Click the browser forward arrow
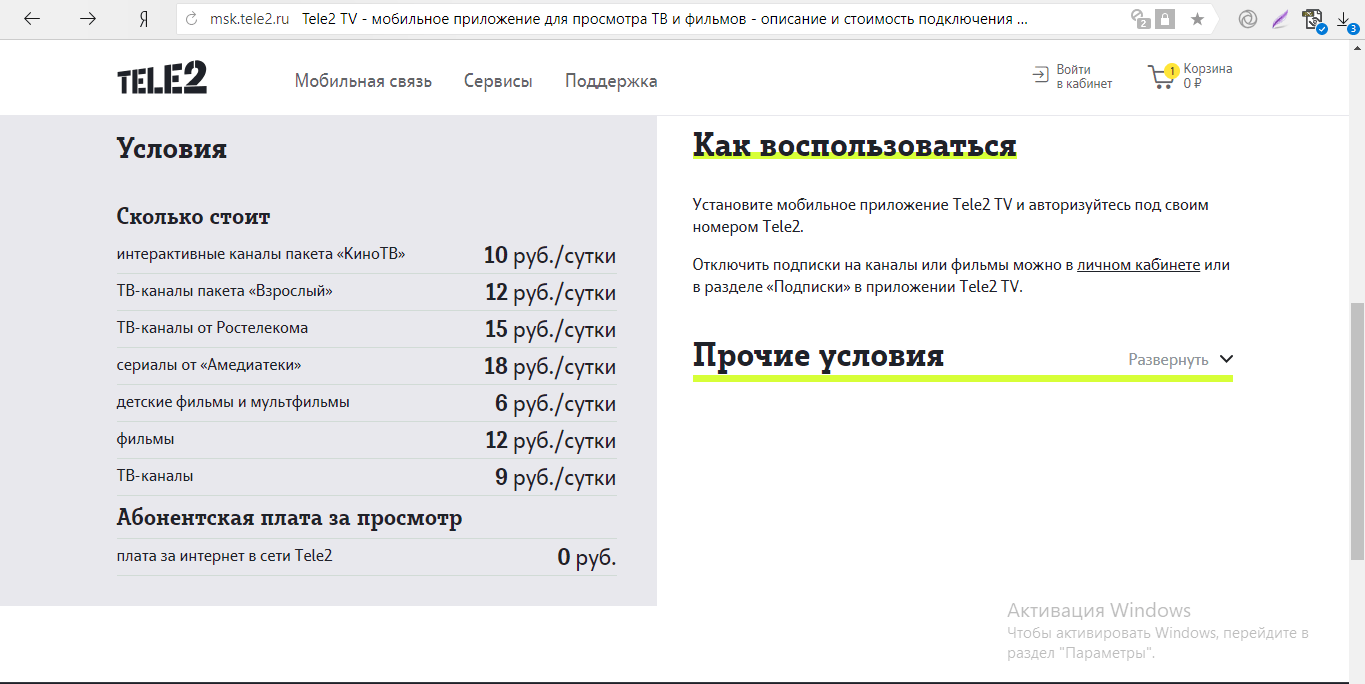1365x684 pixels. (88, 19)
